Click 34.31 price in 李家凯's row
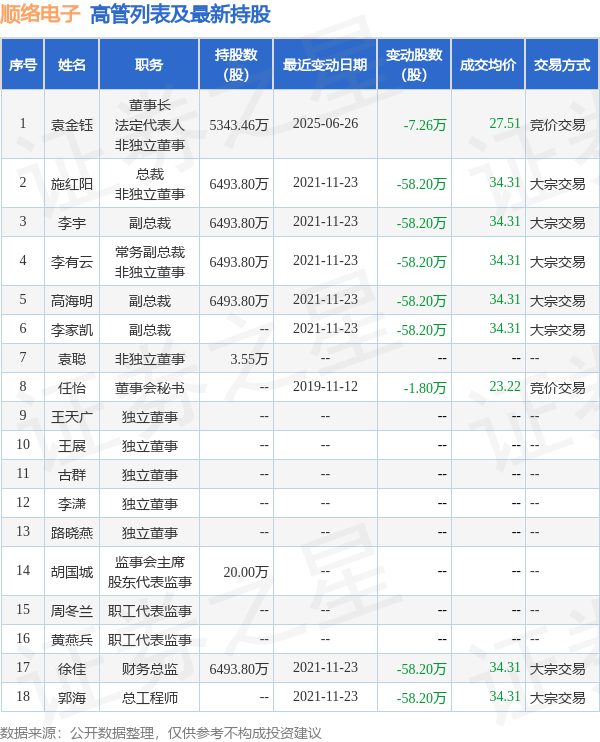This screenshot has height=742, width=600. pyautogui.click(x=504, y=328)
